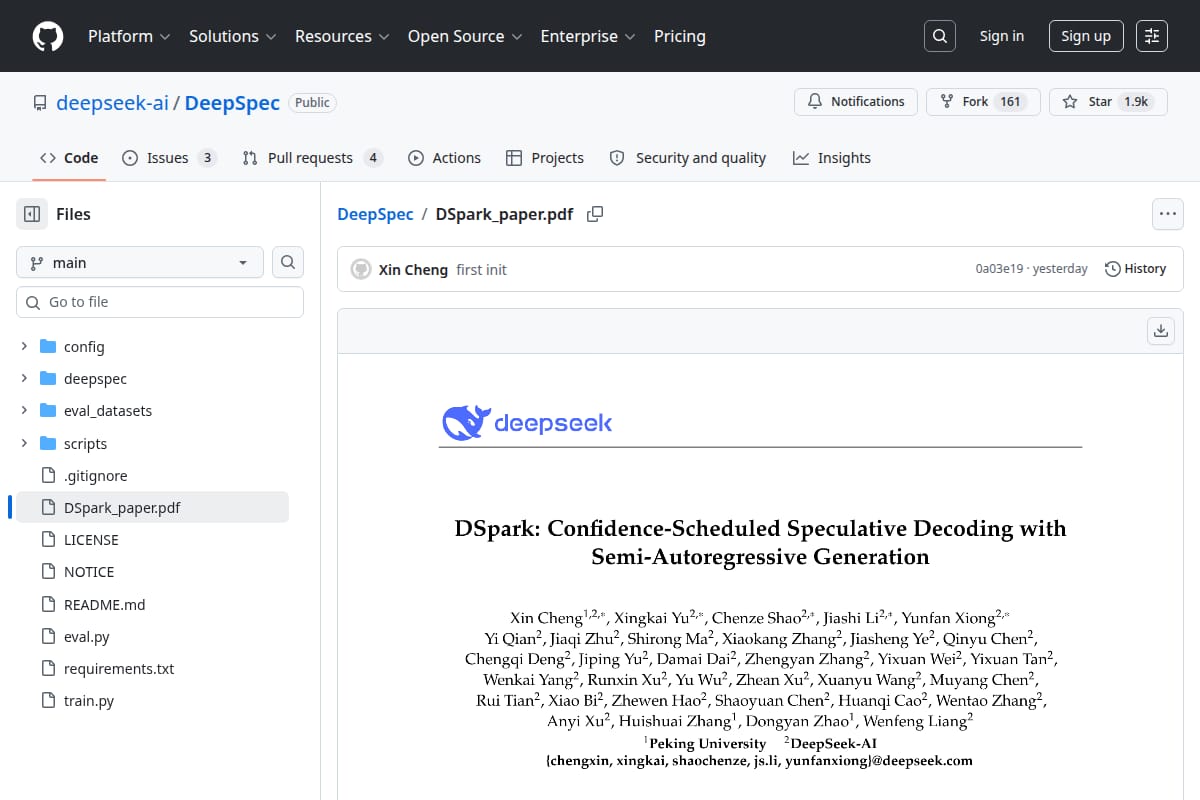Screen dimensions: 1200x800
Task: Open the Platform menu
Action: [x=129, y=36]
